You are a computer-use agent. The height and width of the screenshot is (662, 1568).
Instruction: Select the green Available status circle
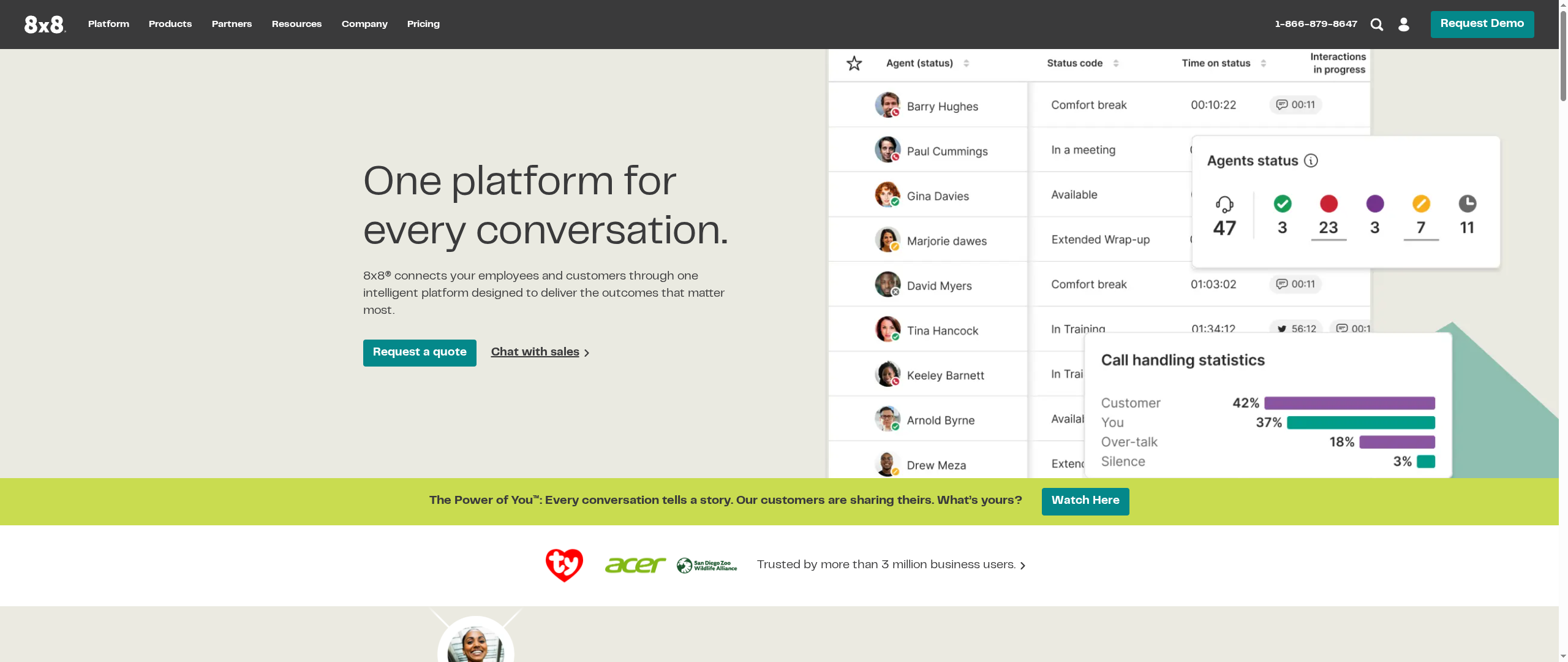tap(1282, 204)
